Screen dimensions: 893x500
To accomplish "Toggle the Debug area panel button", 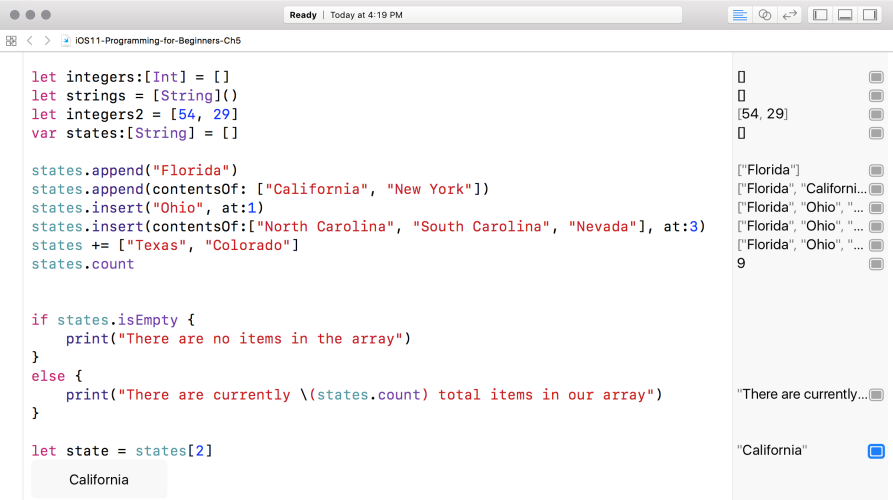I will pos(845,15).
